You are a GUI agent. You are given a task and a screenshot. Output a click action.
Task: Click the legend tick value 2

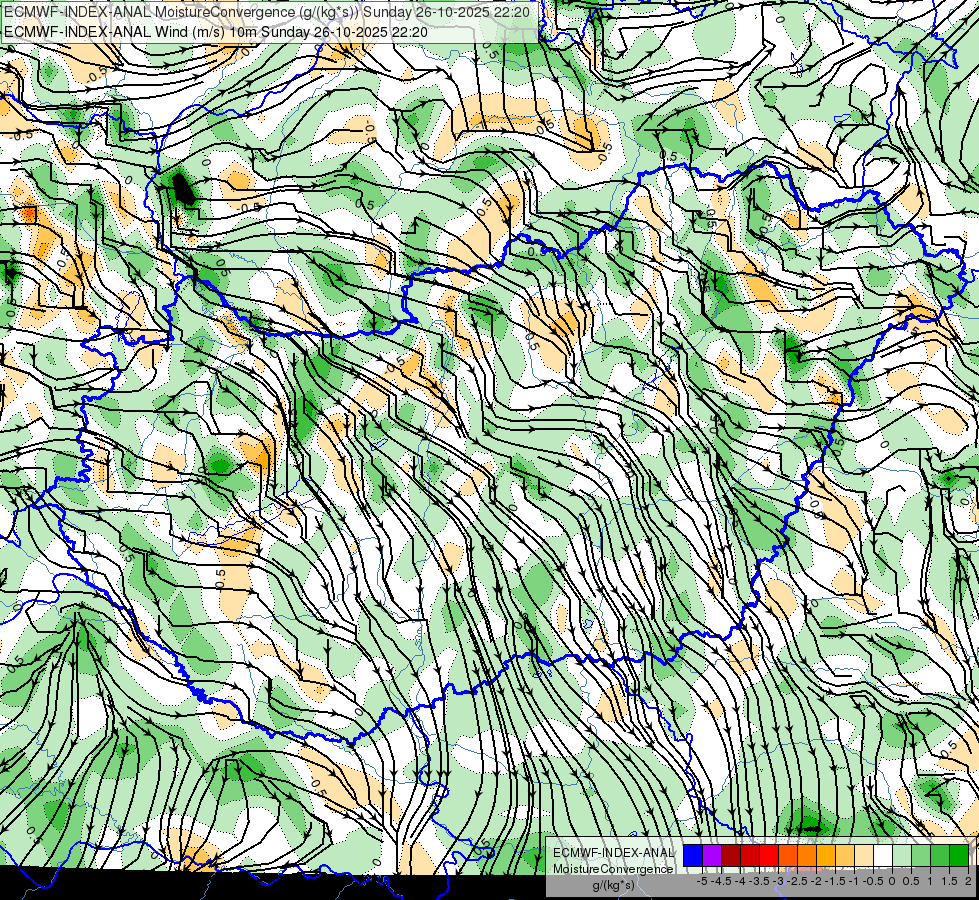968,881
